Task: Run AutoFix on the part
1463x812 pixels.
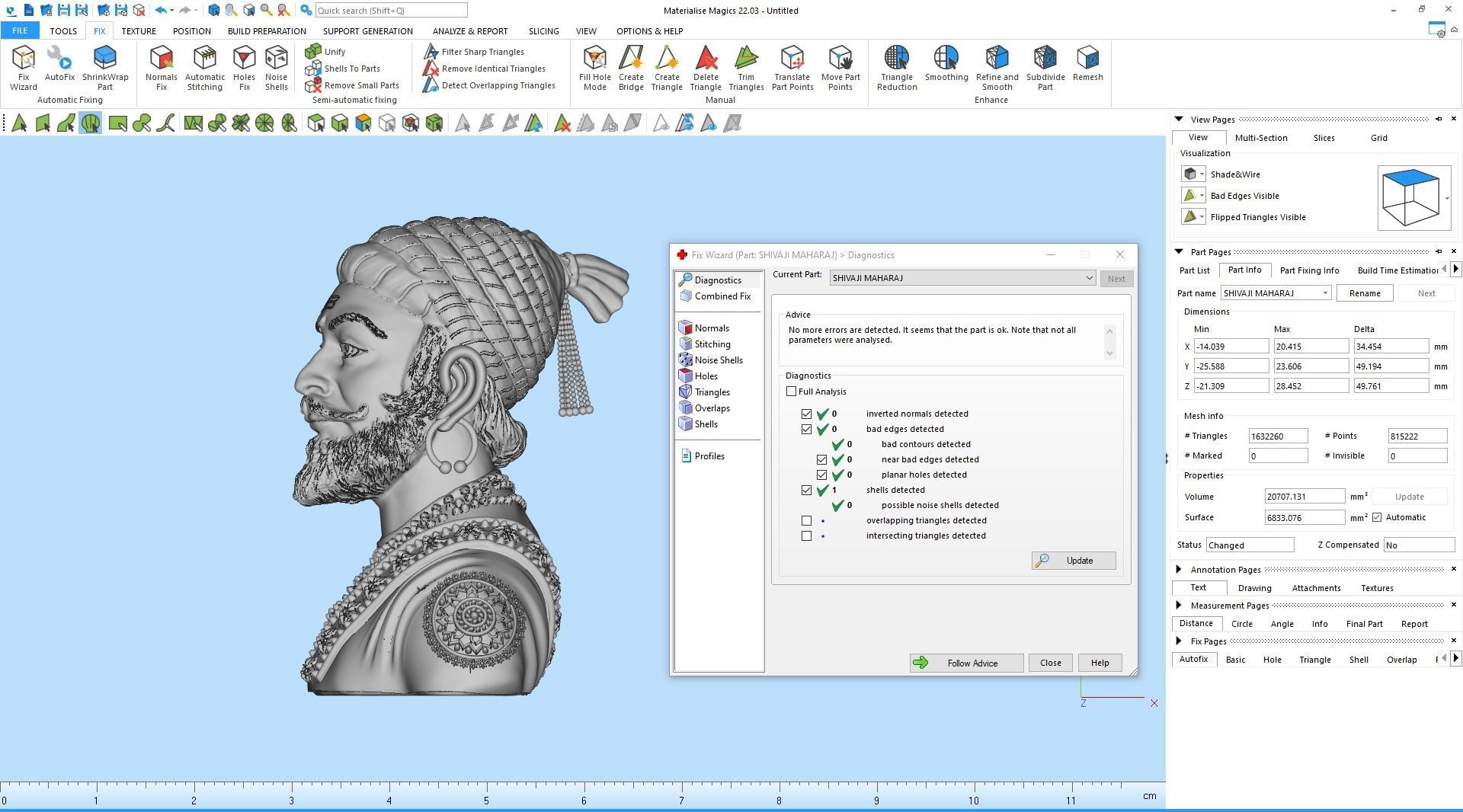Action: [x=59, y=64]
